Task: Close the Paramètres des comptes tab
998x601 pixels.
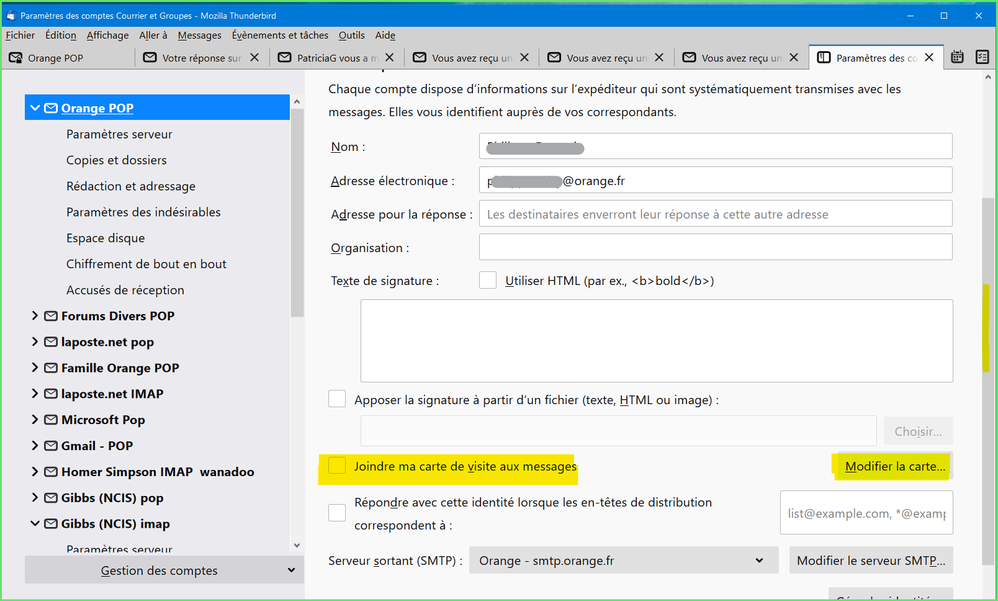Action: coord(929,58)
